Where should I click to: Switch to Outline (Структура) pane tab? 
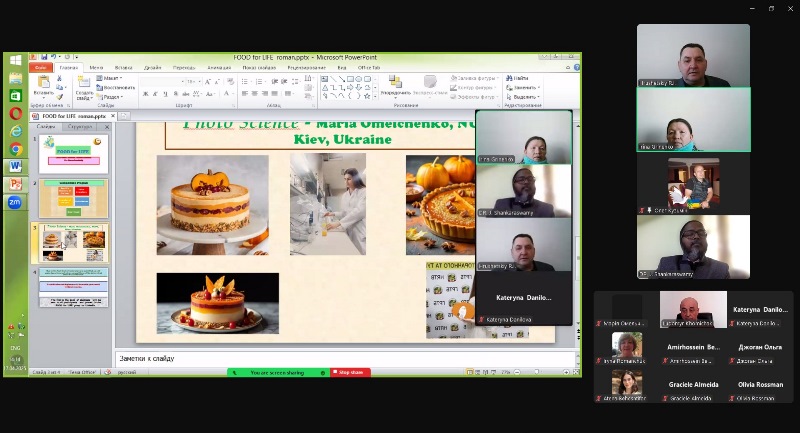80,126
